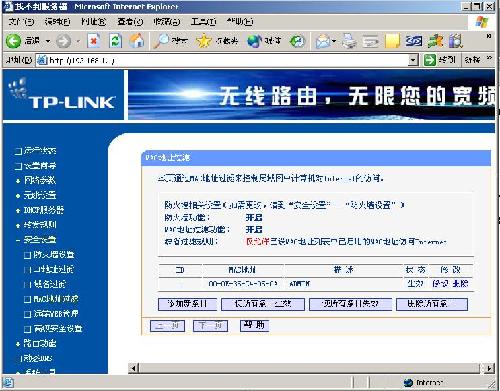This screenshot has width=500, height=391.
Task: Open the 查看 (View) menu
Action: pyautogui.click(x=130, y=22)
